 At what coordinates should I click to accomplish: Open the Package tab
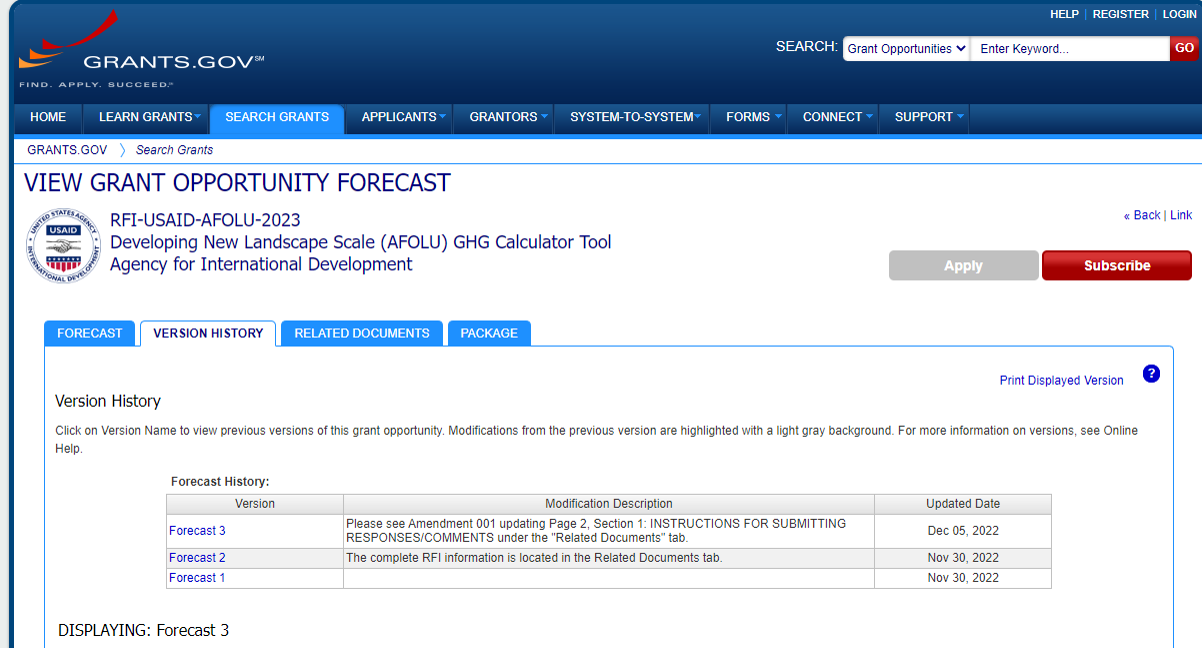point(489,333)
